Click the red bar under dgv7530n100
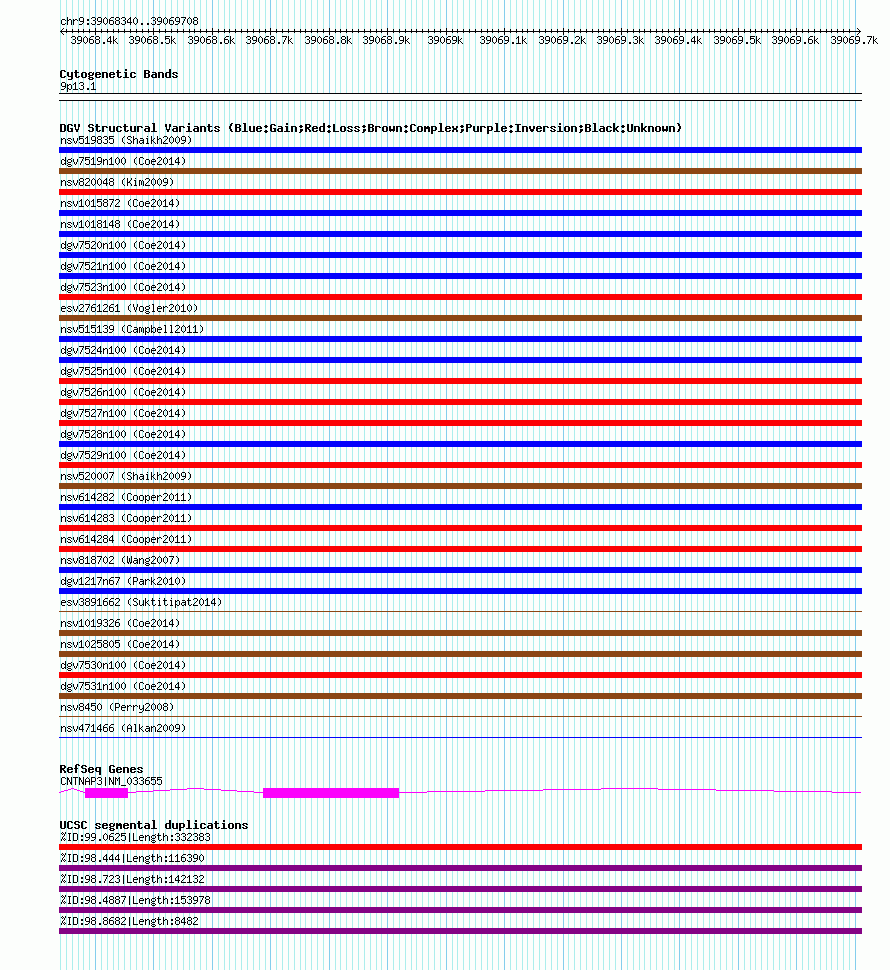Viewport: 890px width, 970px height. [x=460, y=676]
